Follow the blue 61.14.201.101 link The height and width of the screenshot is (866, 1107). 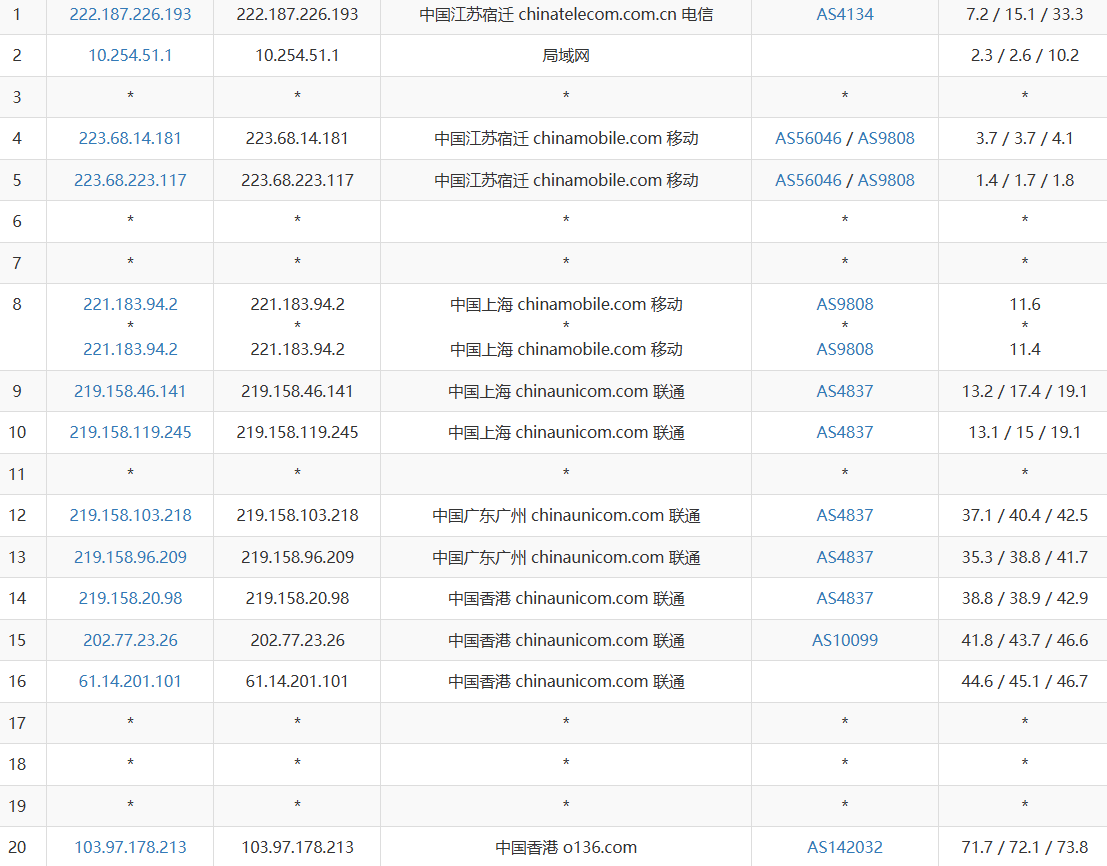tap(130, 681)
